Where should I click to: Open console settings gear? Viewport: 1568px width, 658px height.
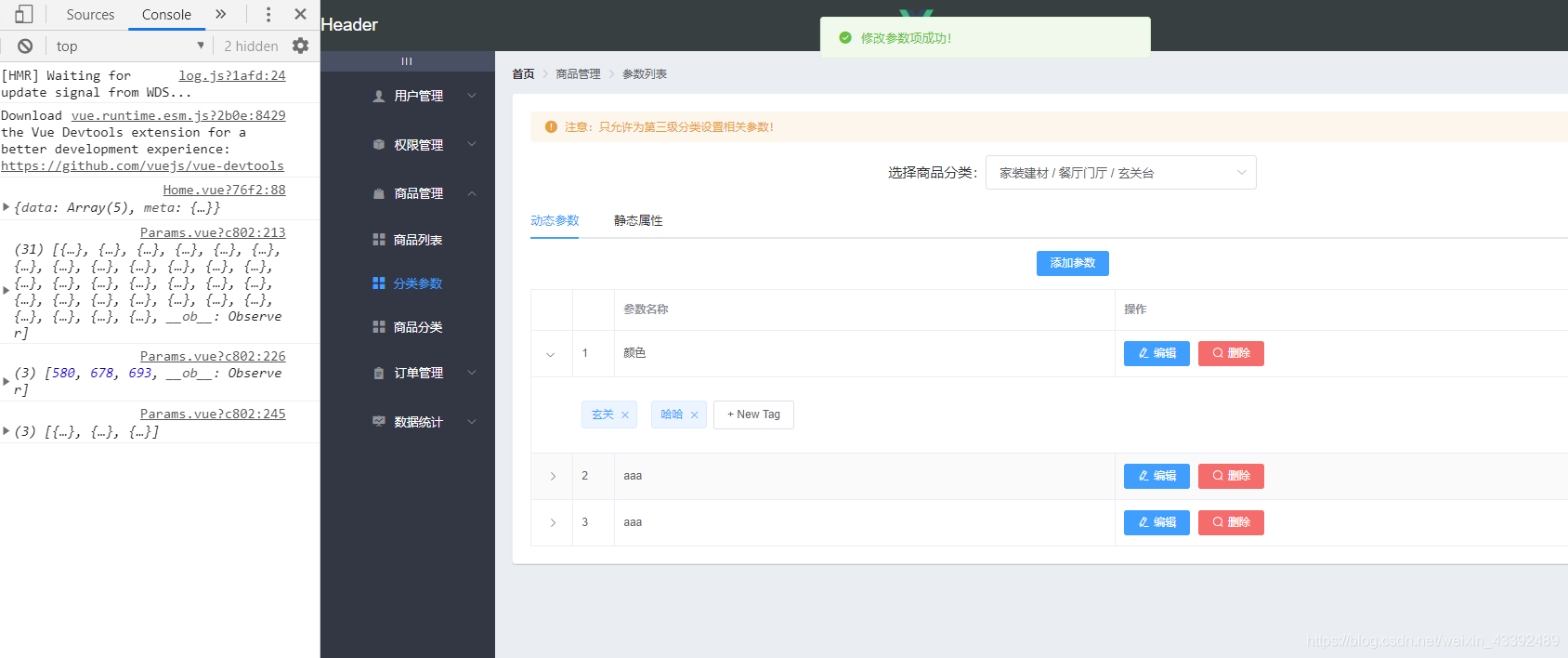tap(300, 46)
